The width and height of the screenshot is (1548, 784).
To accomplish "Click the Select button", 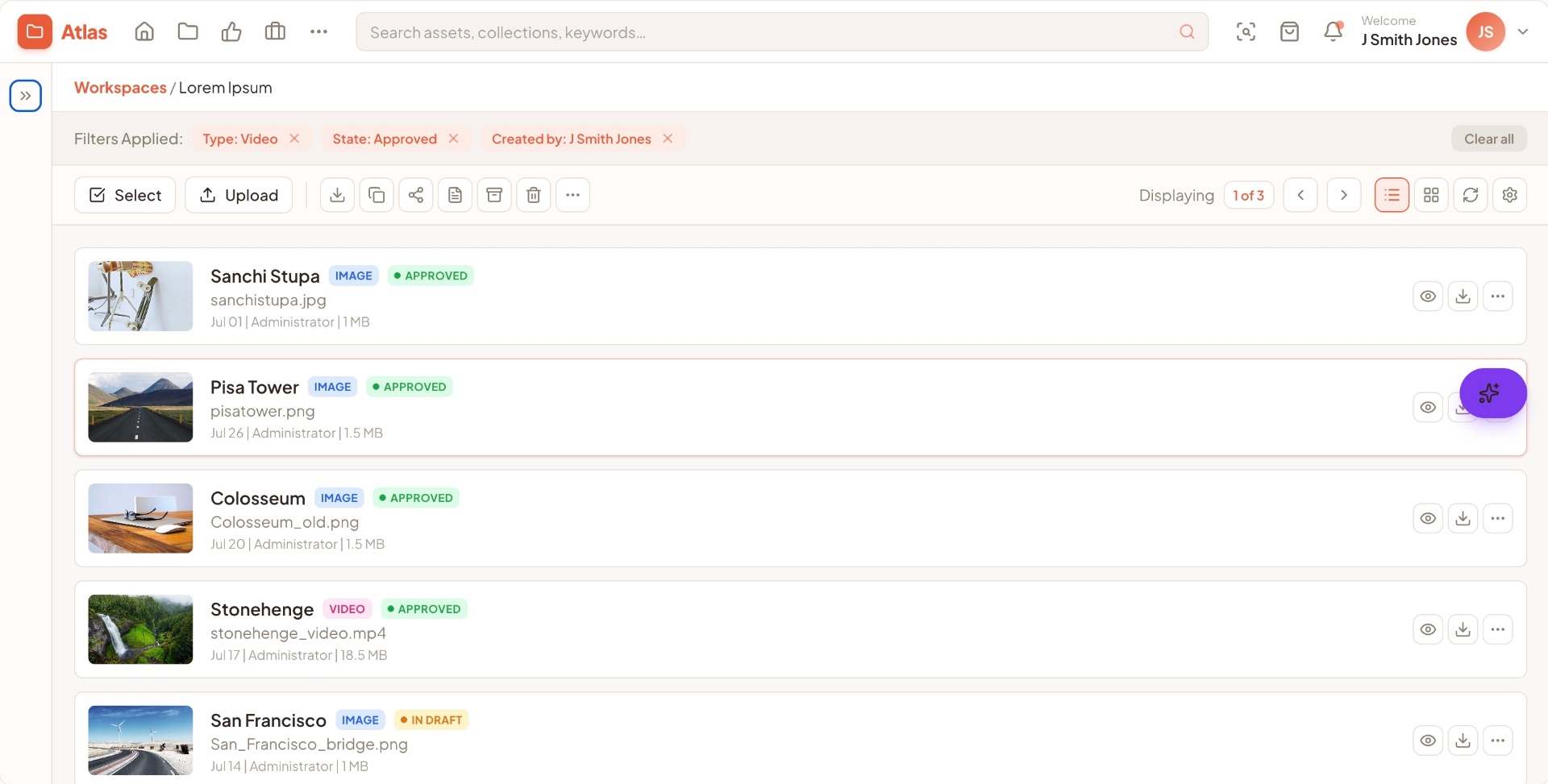I will (125, 195).
